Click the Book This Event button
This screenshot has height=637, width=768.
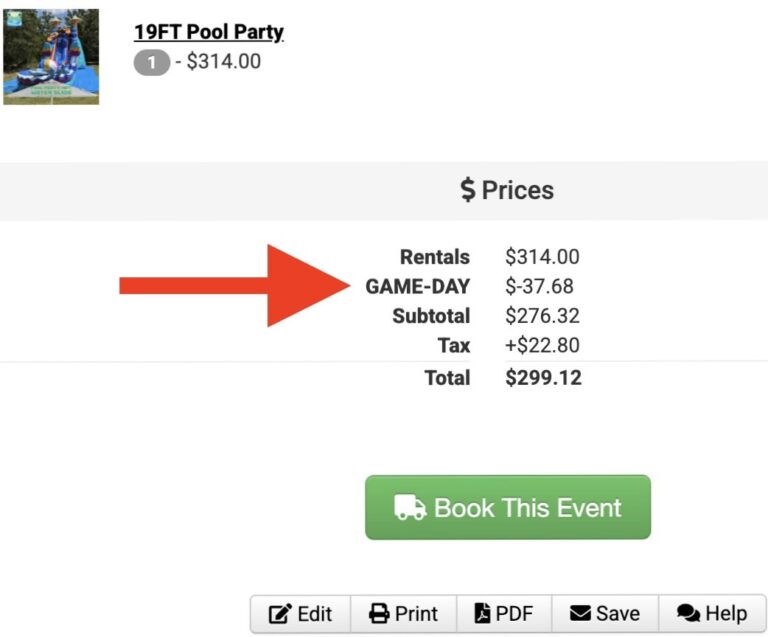click(x=508, y=507)
